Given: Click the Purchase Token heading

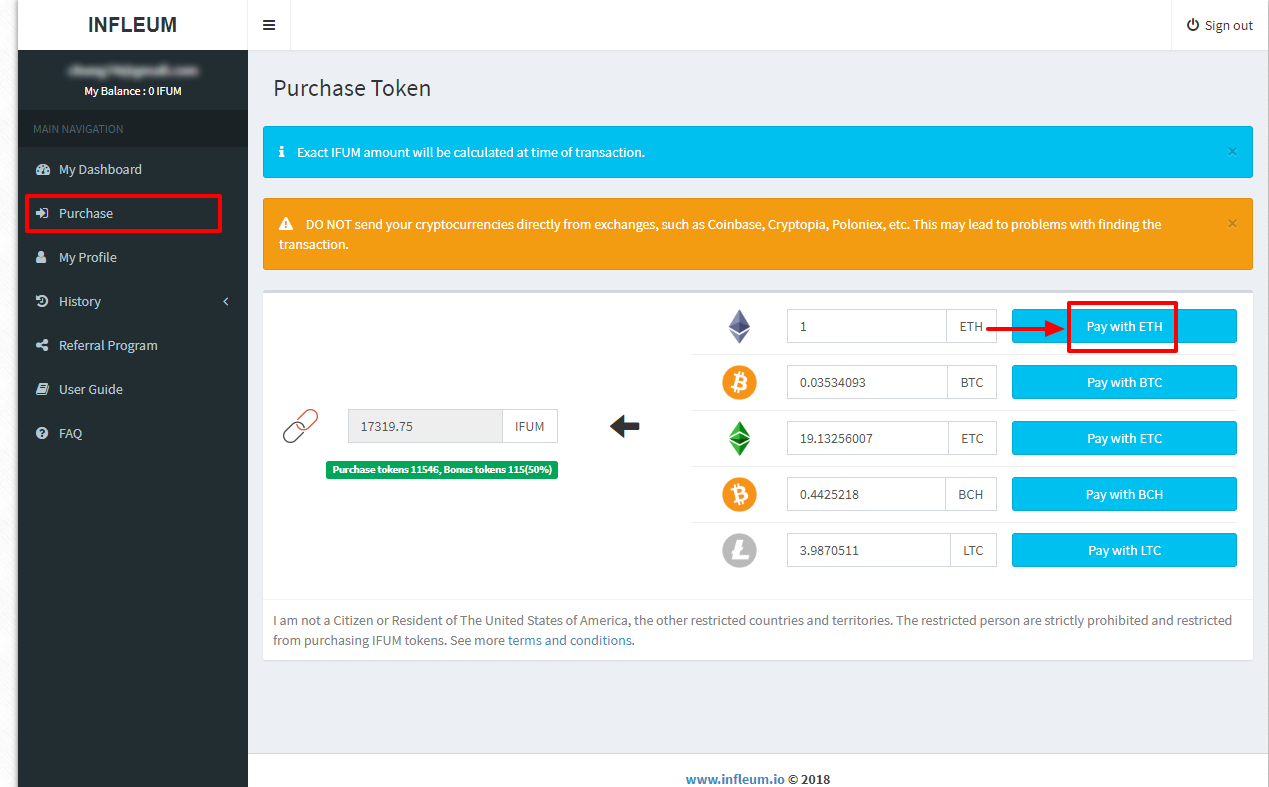Looking at the screenshot, I should click(x=352, y=88).
